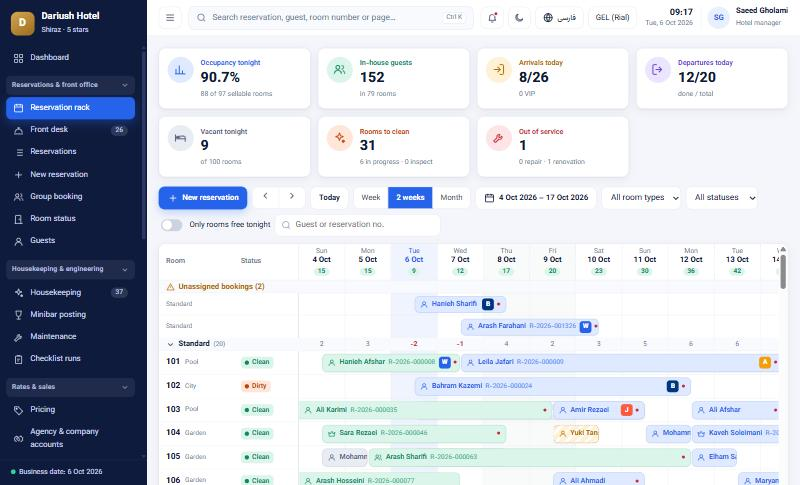This screenshot has height=485, width=800.
Task: Switch to Week view
Action: pos(371,197)
